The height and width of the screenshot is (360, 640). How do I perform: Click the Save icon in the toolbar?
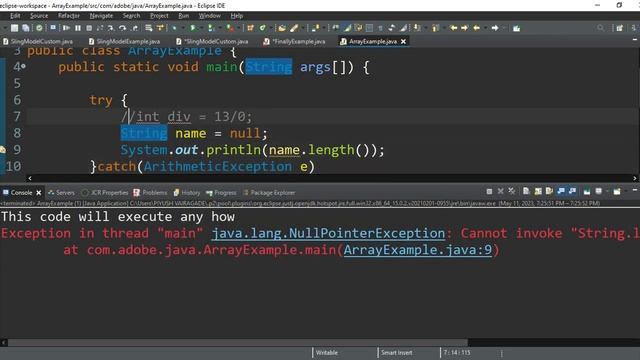[14, 28]
